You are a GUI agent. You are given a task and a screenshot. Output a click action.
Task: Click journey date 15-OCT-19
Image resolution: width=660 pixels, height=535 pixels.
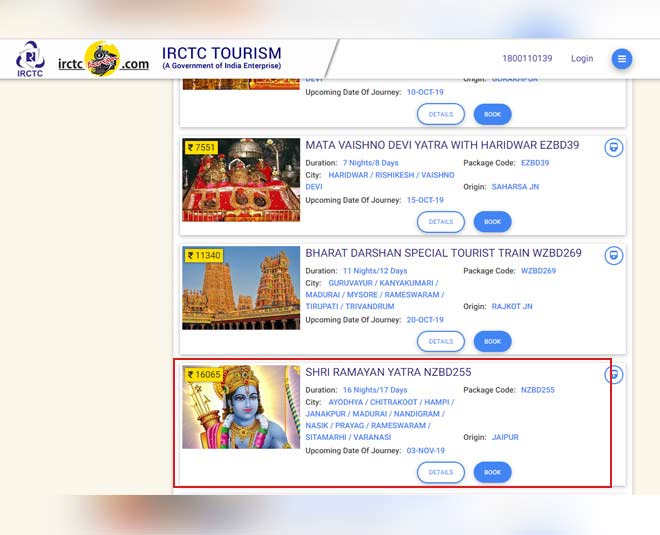point(425,200)
